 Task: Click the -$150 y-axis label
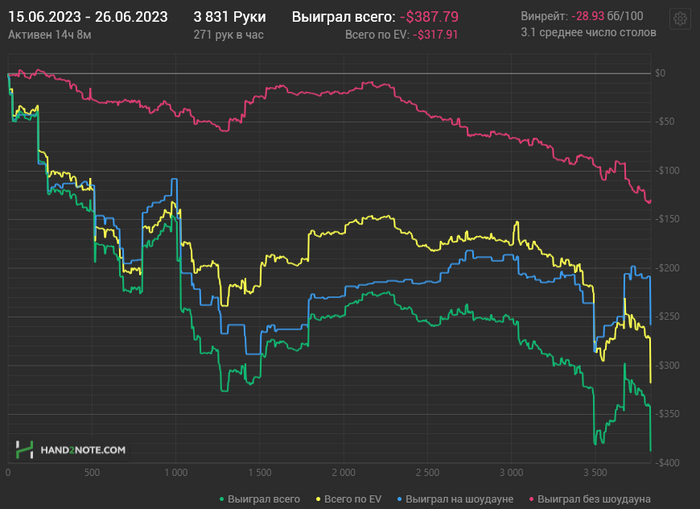point(667,219)
